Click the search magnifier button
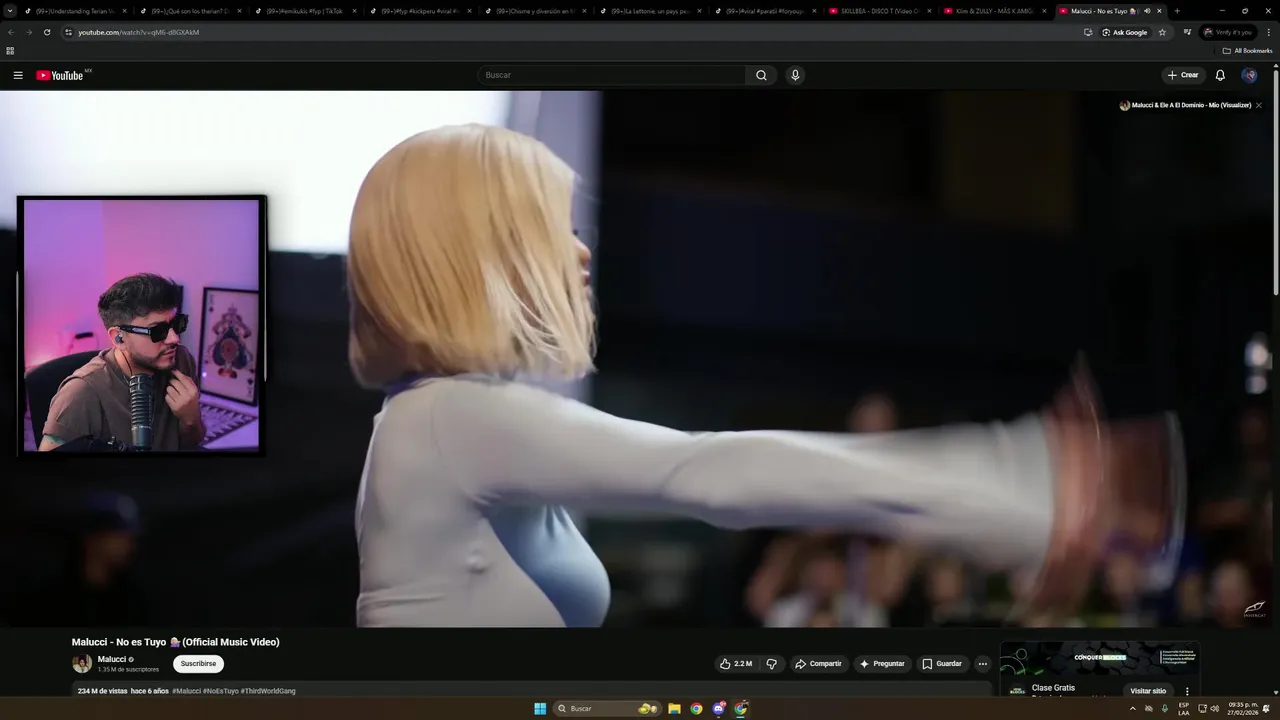The width and height of the screenshot is (1280, 720). (761, 75)
